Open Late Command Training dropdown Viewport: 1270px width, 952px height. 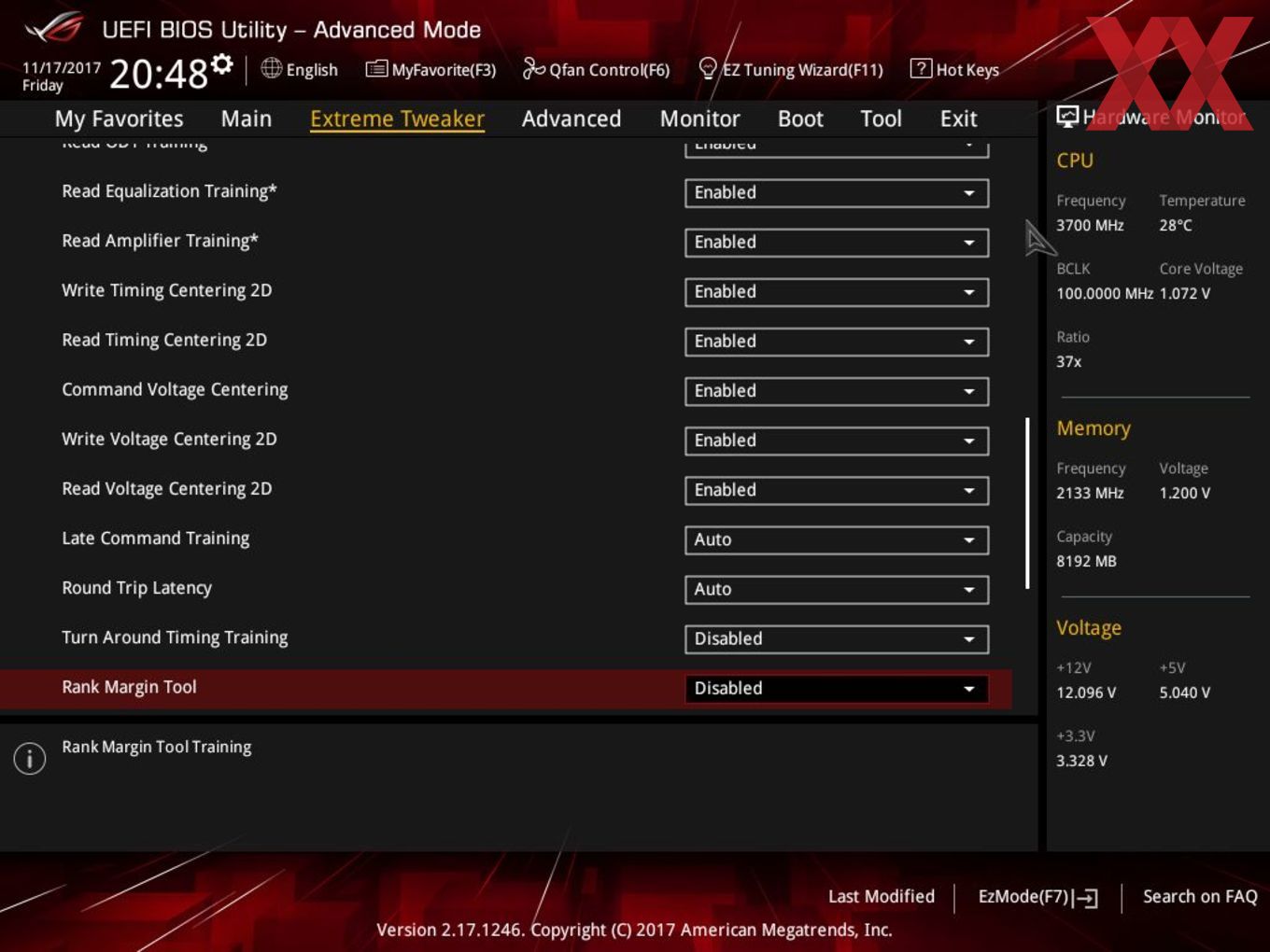pyautogui.click(x=837, y=539)
